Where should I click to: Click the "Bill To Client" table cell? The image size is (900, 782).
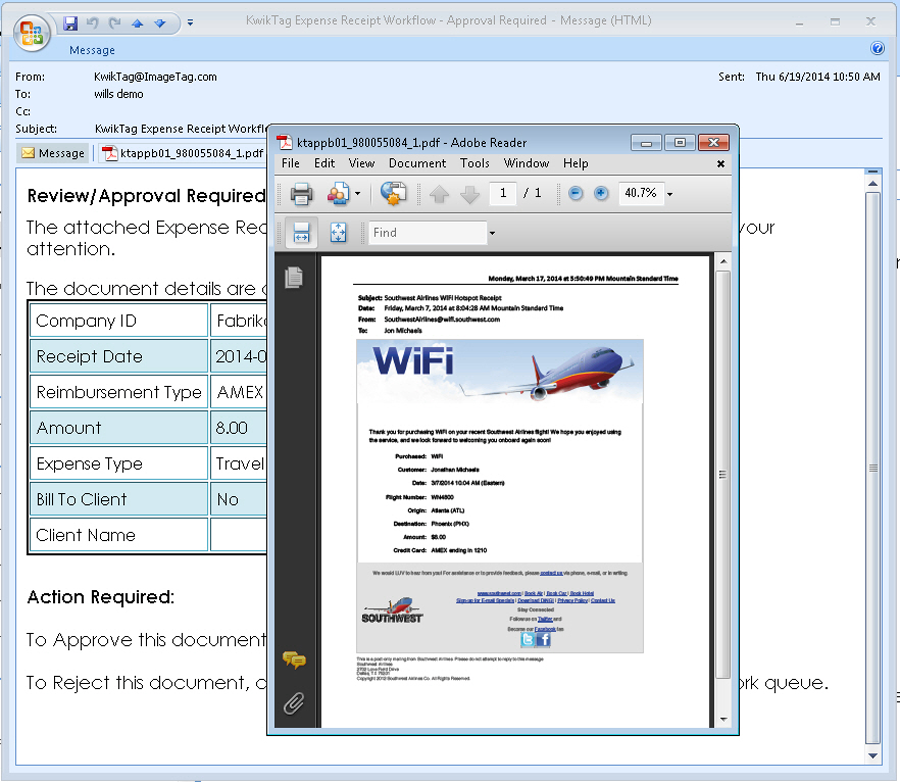coord(119,499)
